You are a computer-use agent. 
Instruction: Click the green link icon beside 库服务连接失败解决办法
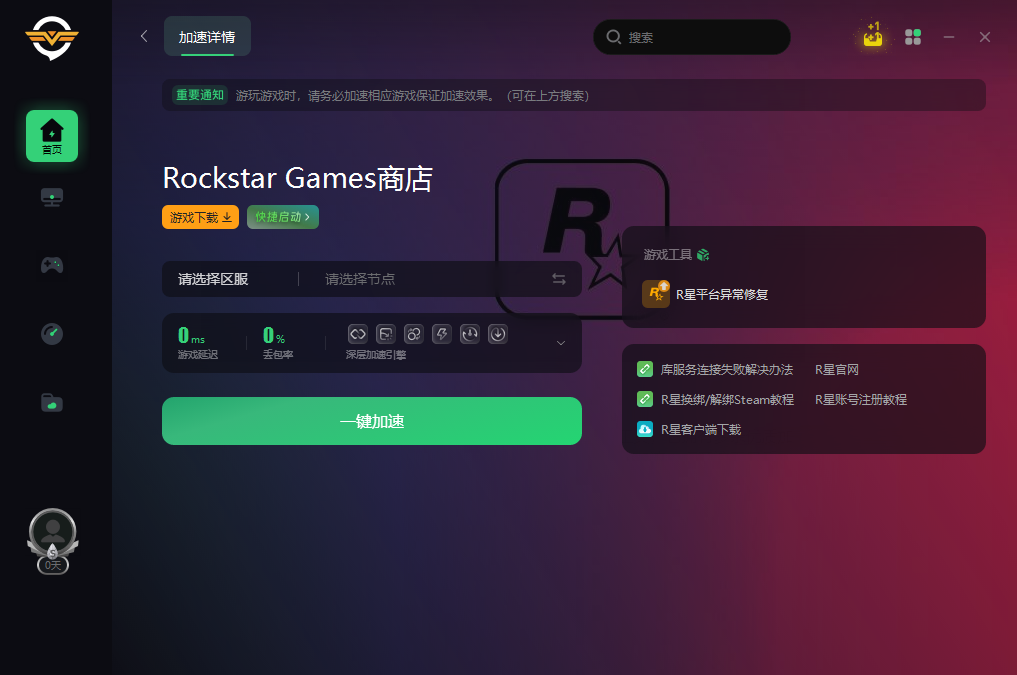click(645, 369)
